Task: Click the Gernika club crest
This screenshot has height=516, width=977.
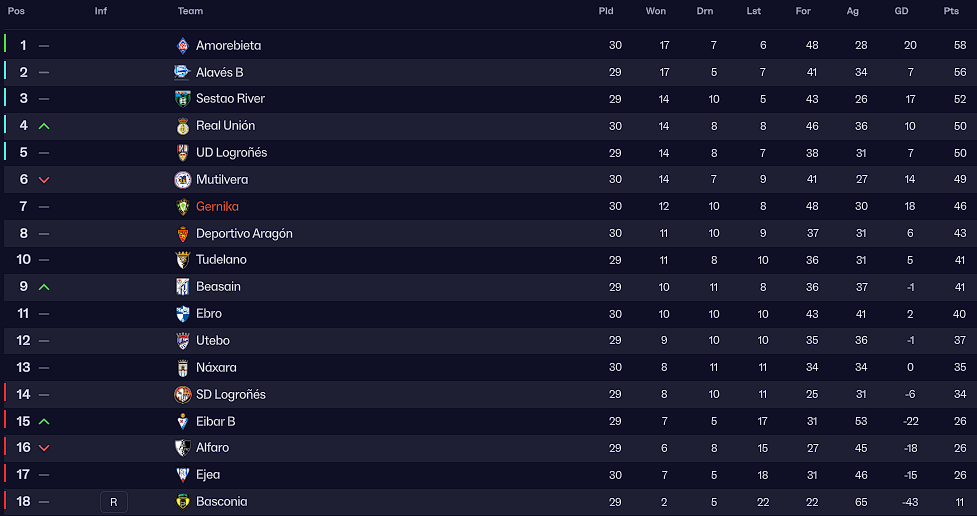Action: 183,206
